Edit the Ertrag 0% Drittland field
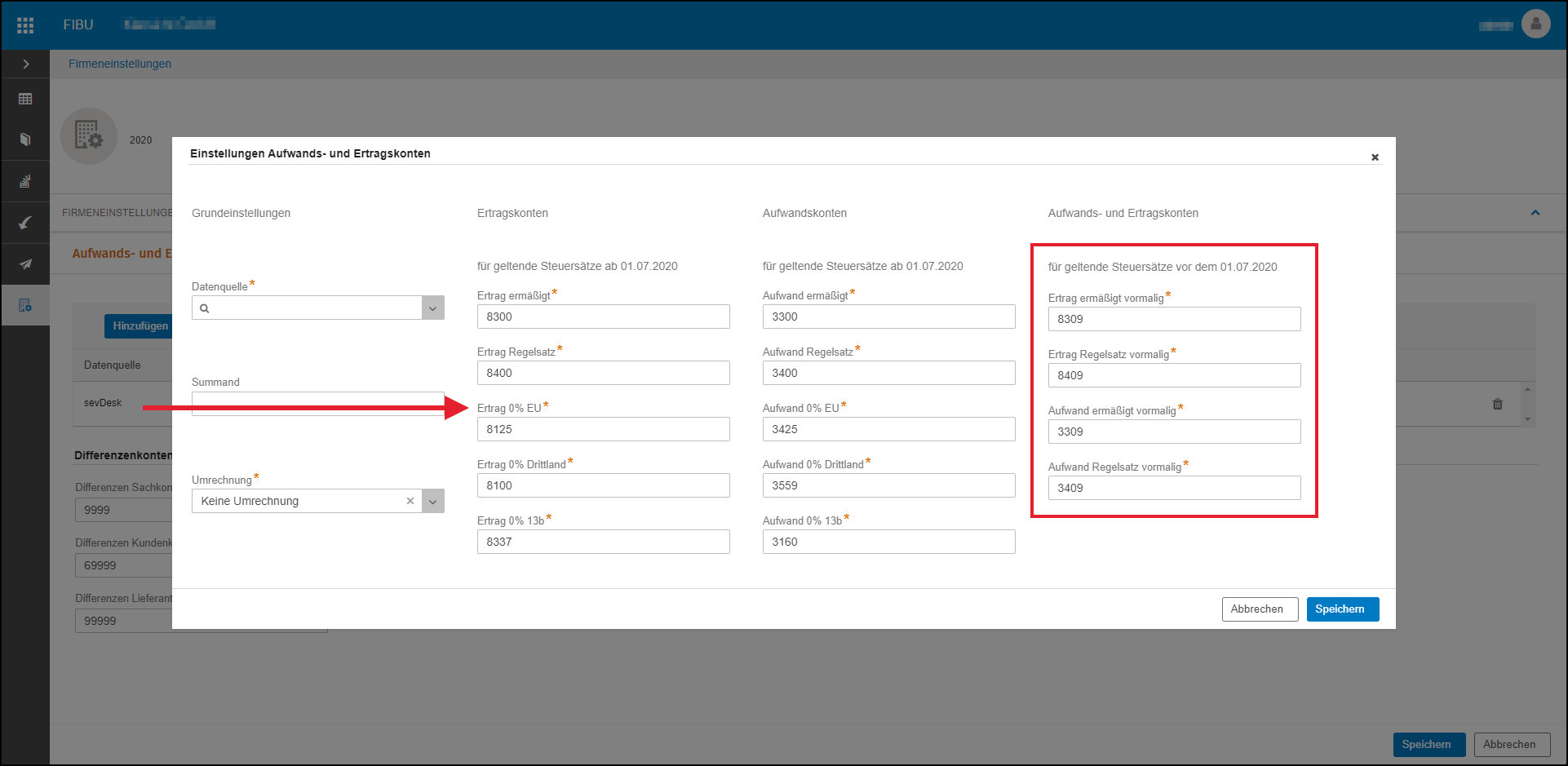Image resolution: width=1568 pixels, height=766 pixels. point(604,485)
